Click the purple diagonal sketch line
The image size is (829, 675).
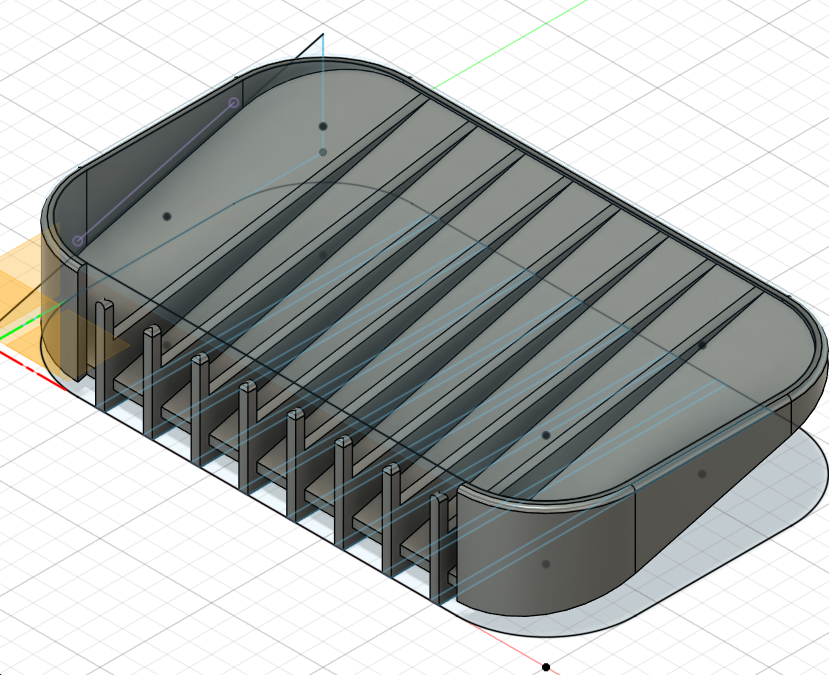tap(156, 172)
